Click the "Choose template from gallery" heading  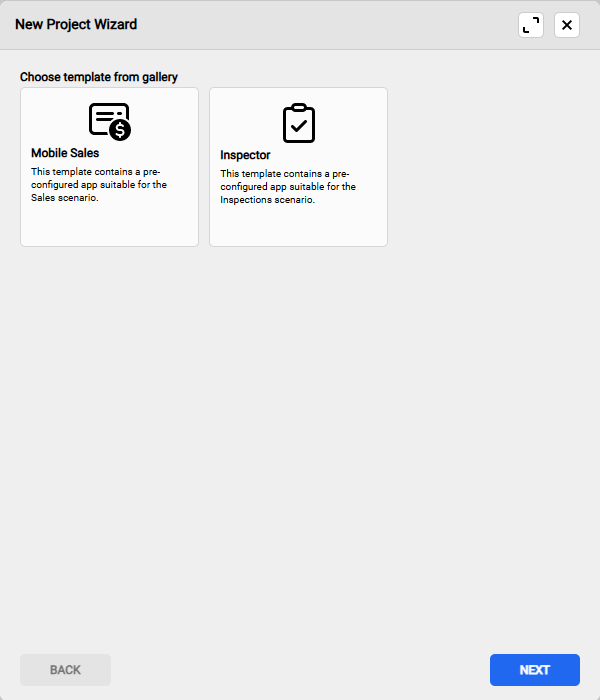point(99,76)
